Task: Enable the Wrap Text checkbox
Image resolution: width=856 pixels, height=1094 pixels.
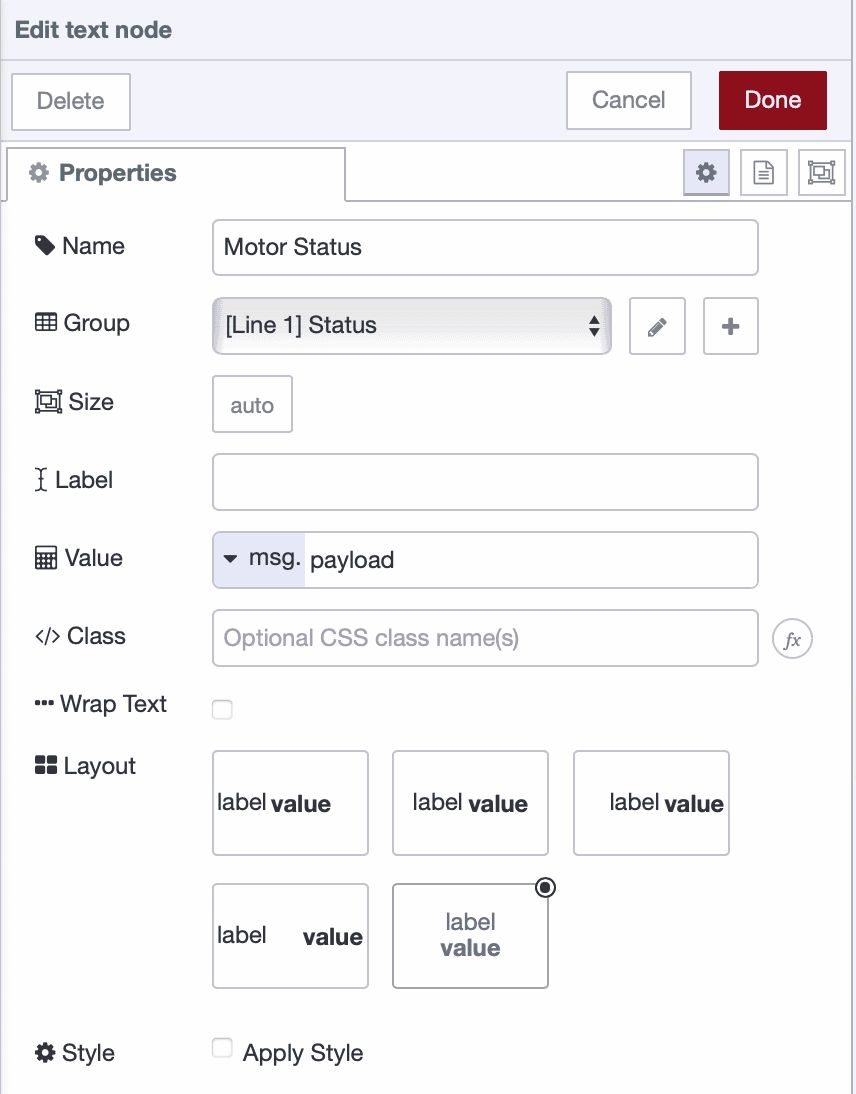Action: 222,708
